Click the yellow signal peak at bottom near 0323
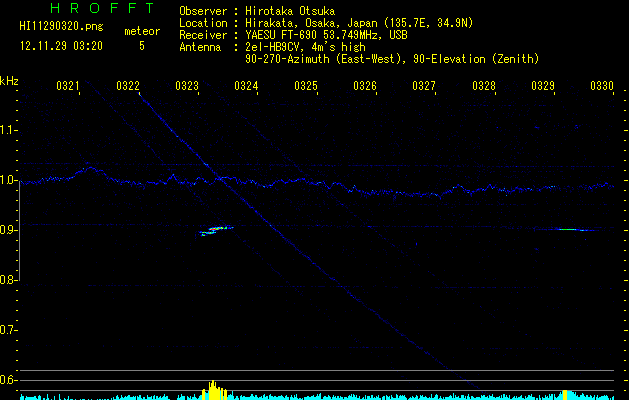629x400 pixels. (214, 390)
